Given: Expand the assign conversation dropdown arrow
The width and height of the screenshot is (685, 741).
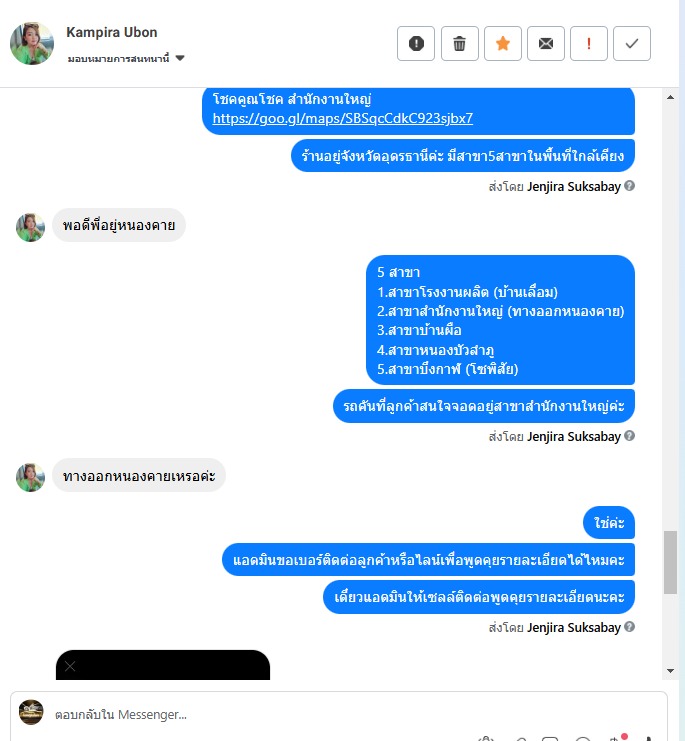Looking at the screenshot, I should tap(180, 58).
